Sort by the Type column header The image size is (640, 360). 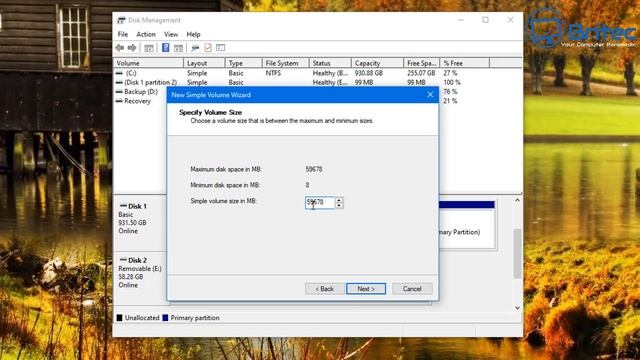pyautogui.click(x=244, y=63)
